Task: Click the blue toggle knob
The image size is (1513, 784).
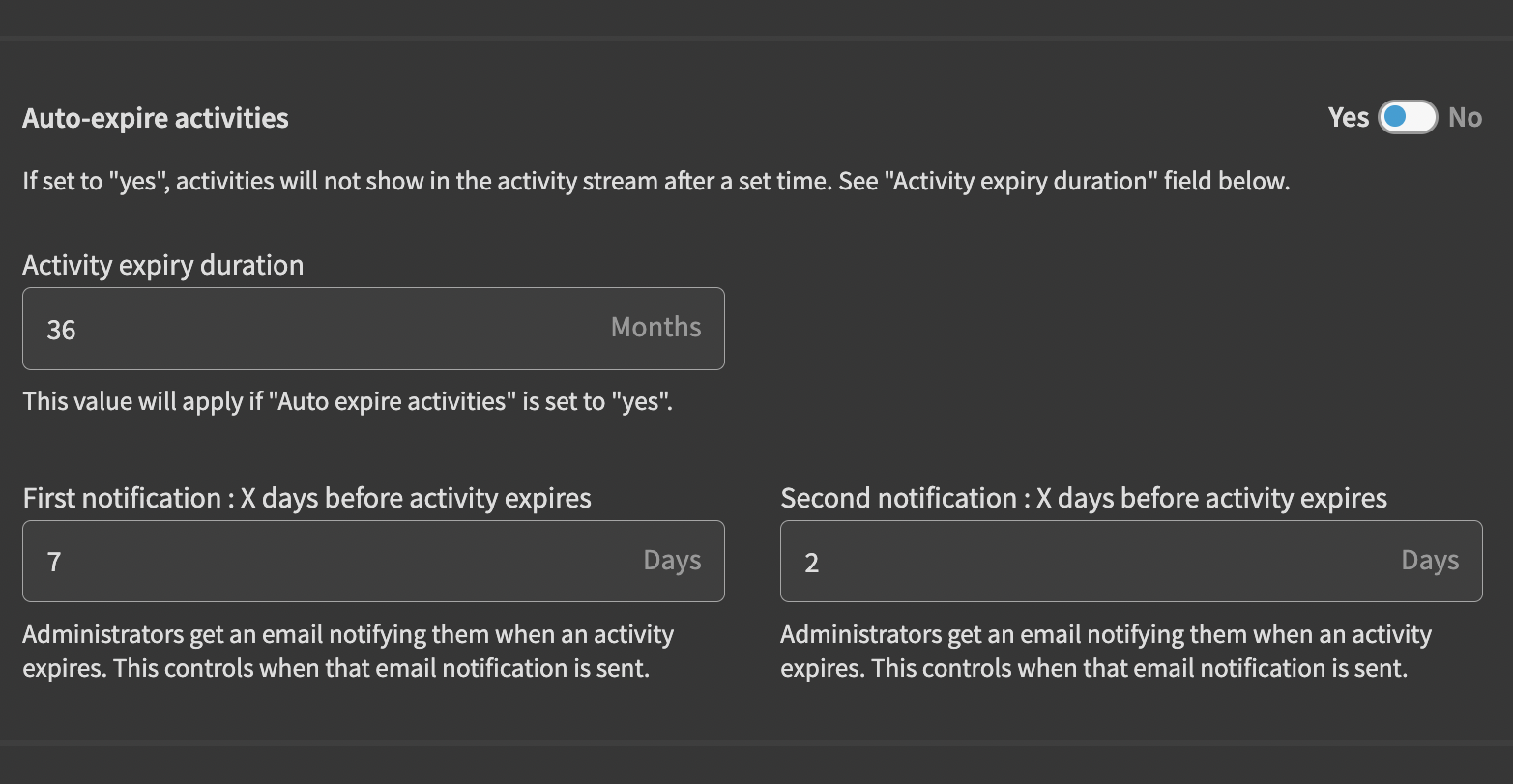Action: [x=1396, y=117]
